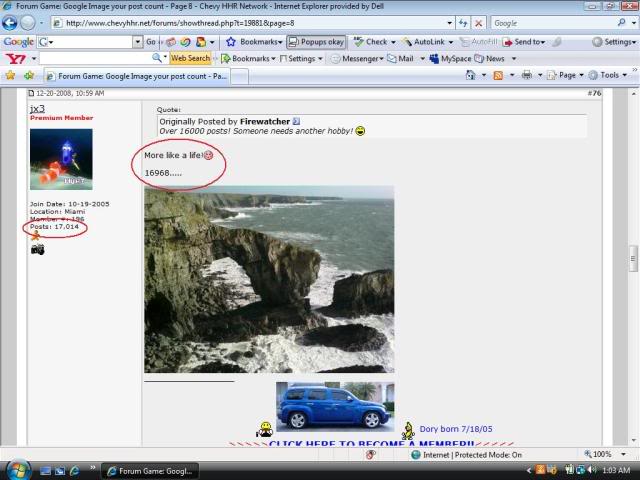Expand the Home dropdown arrow
Viewport: 640px width, 480px height.
point(484,75)
